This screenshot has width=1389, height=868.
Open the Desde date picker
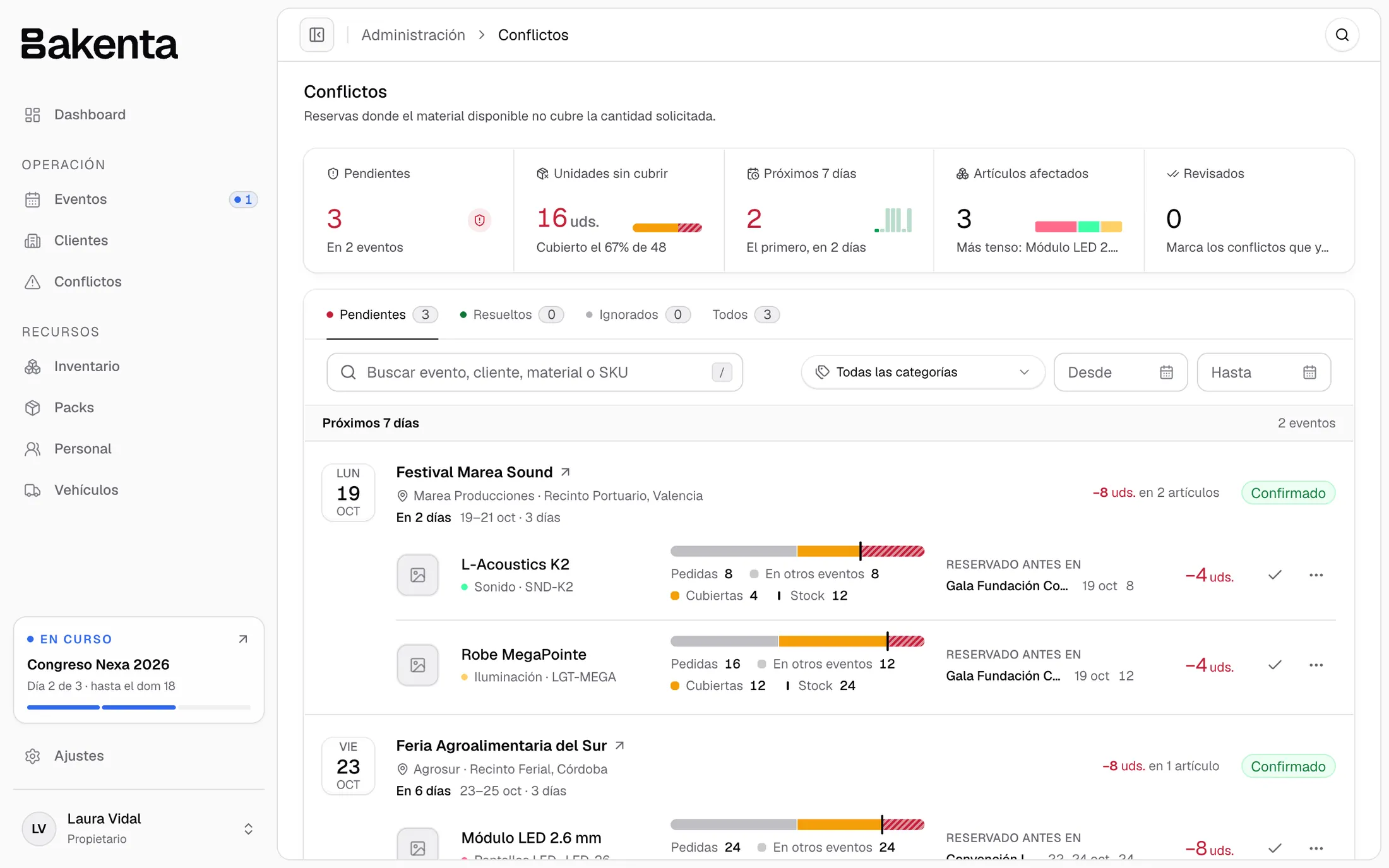1120,372
